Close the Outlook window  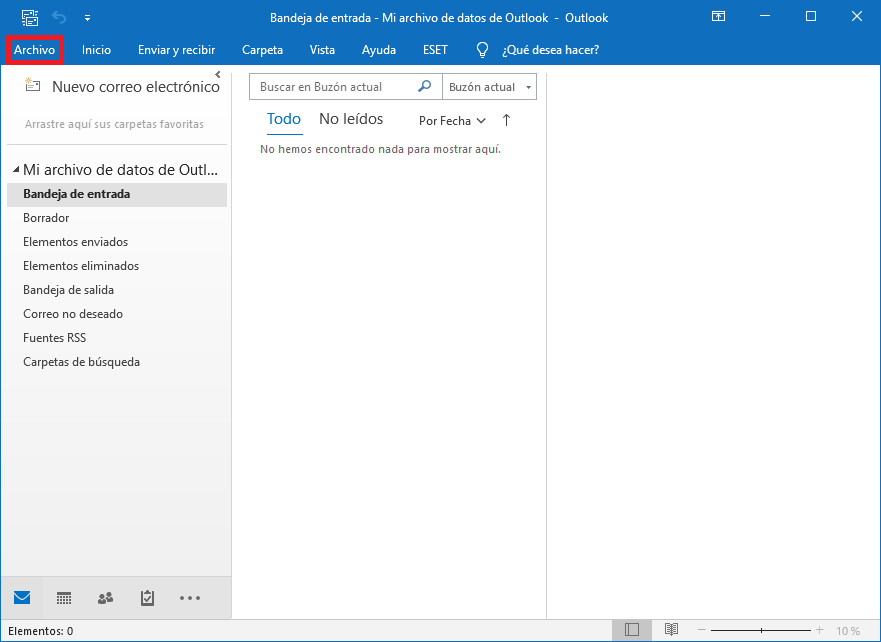(x=857, y=16)
